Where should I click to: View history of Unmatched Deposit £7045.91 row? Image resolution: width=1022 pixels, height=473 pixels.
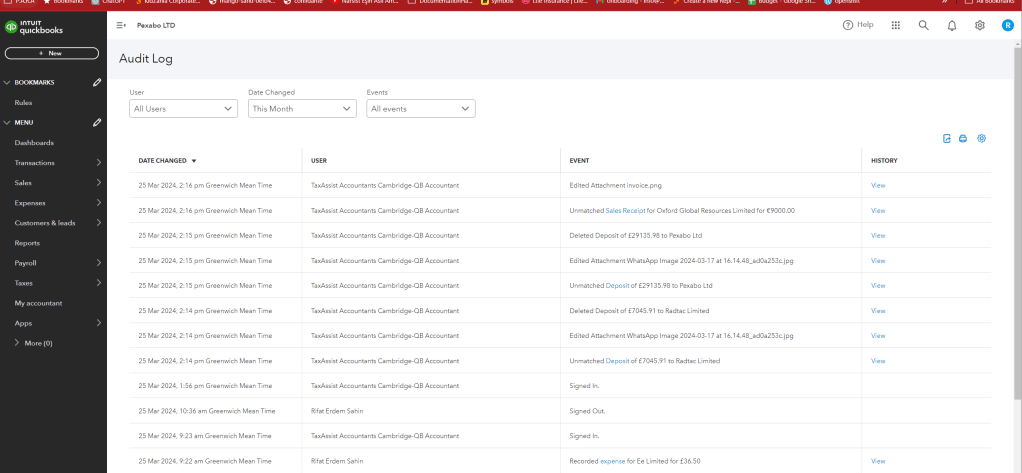click(x=878, y=361)
